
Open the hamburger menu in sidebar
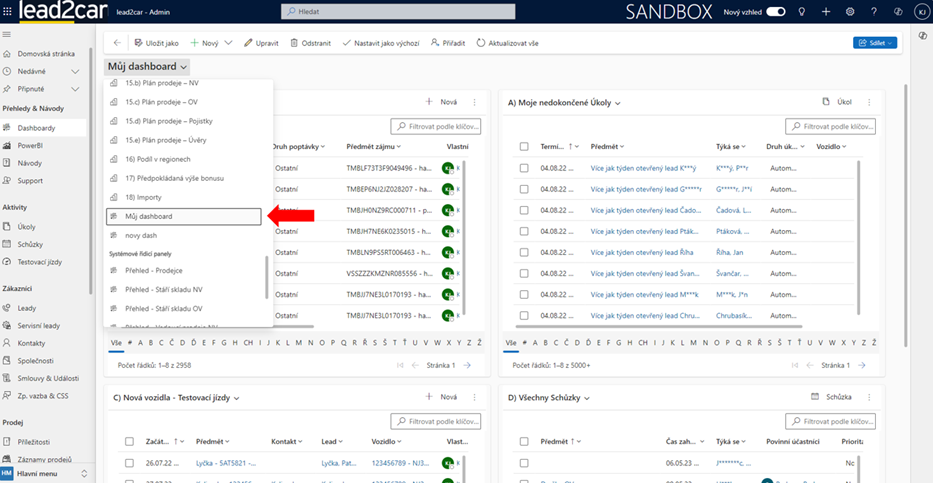tap(8, 34)
